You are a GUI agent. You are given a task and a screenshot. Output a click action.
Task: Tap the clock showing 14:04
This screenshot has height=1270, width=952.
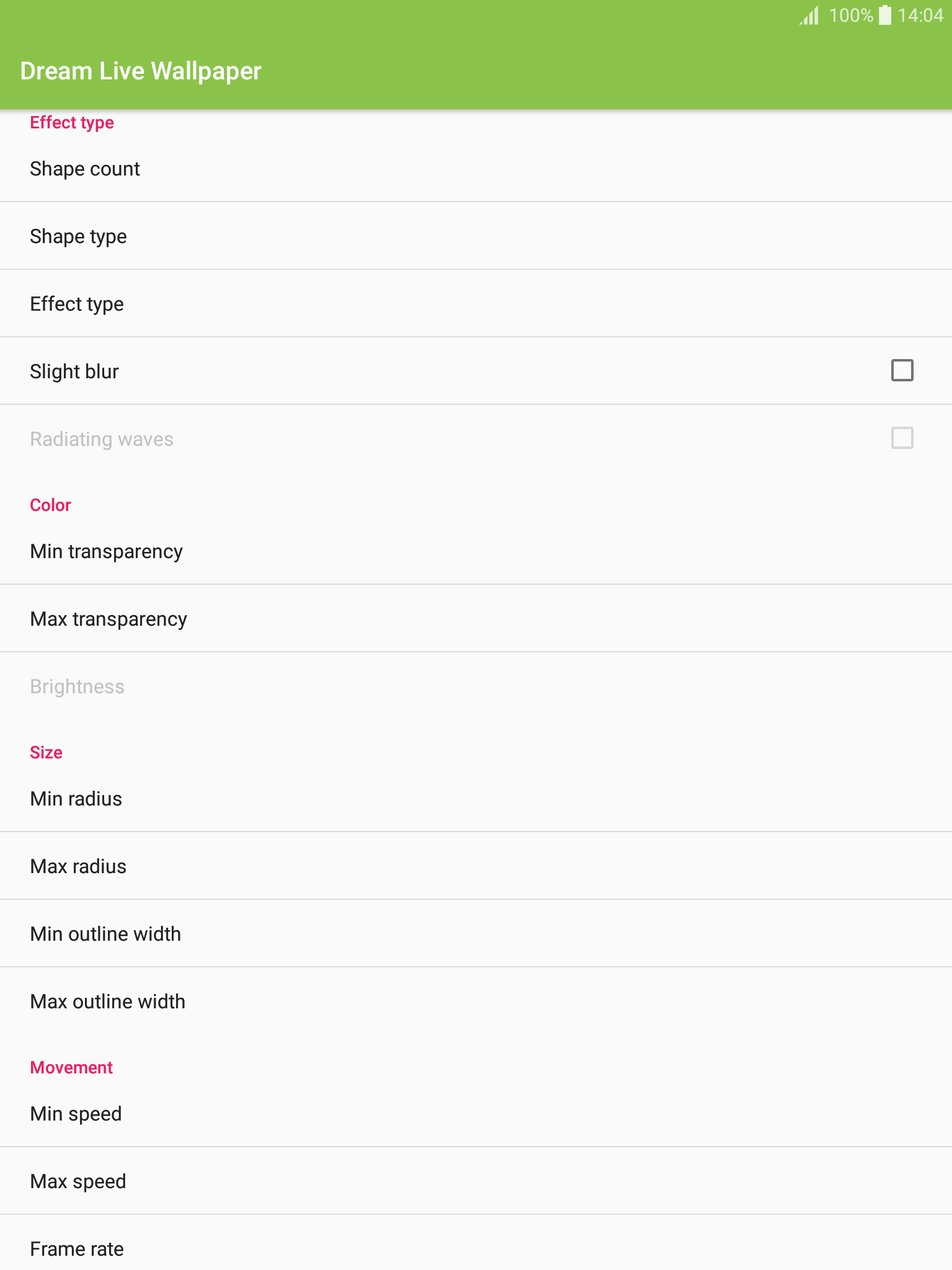click(x=920, y=15)
